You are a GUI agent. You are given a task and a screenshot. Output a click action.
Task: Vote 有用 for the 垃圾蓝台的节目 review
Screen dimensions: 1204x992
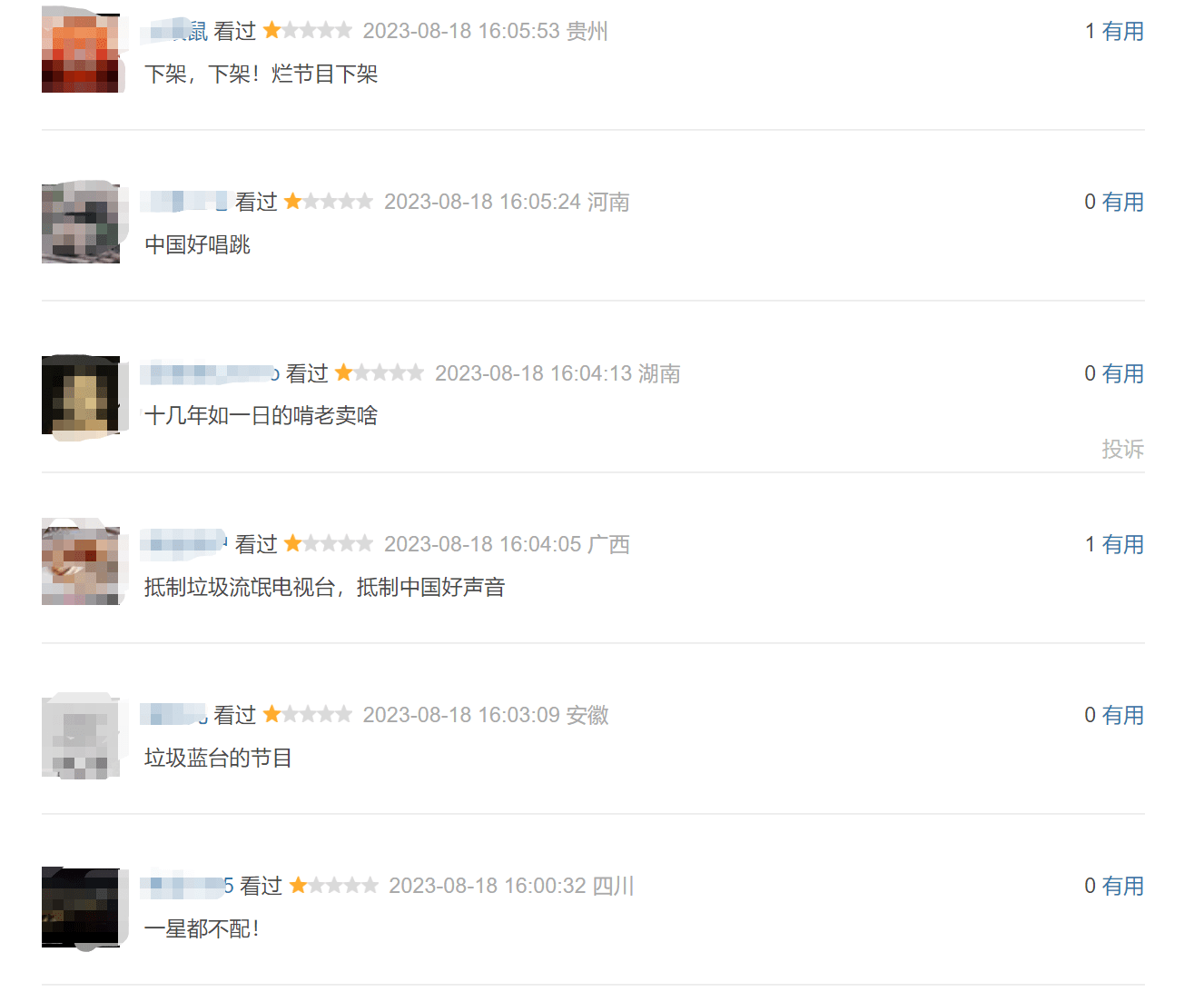tap(1122, 715)
